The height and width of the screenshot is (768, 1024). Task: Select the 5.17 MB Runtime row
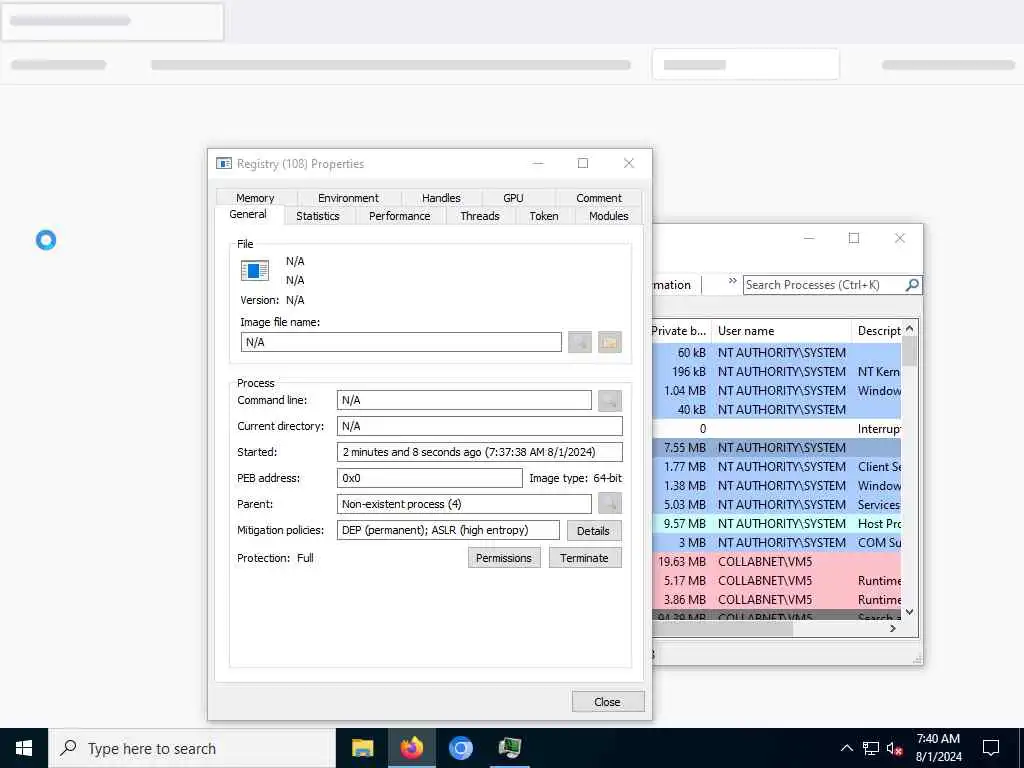[x=776, y=581]
